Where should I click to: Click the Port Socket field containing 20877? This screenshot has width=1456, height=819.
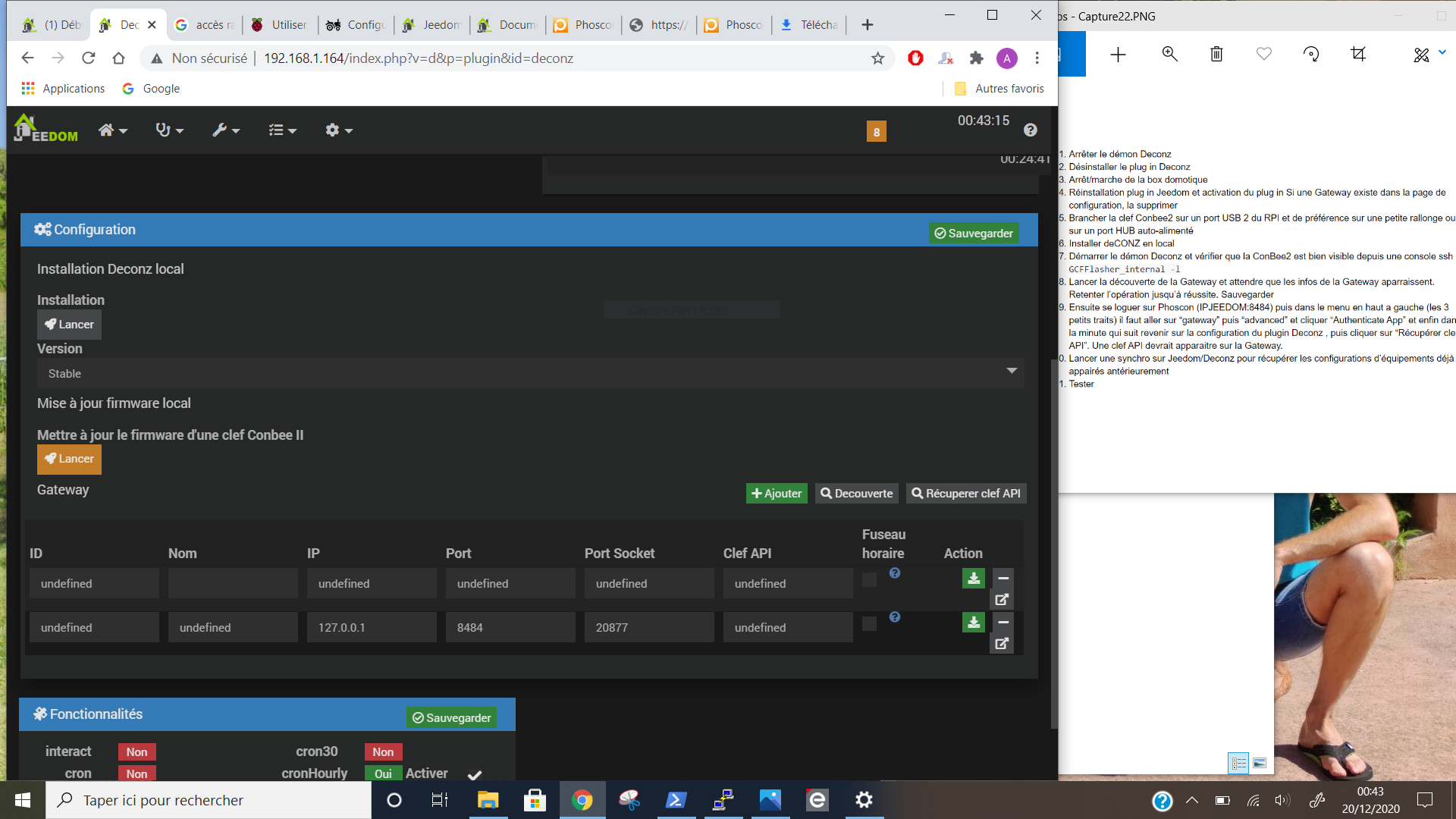click(649, 628)
